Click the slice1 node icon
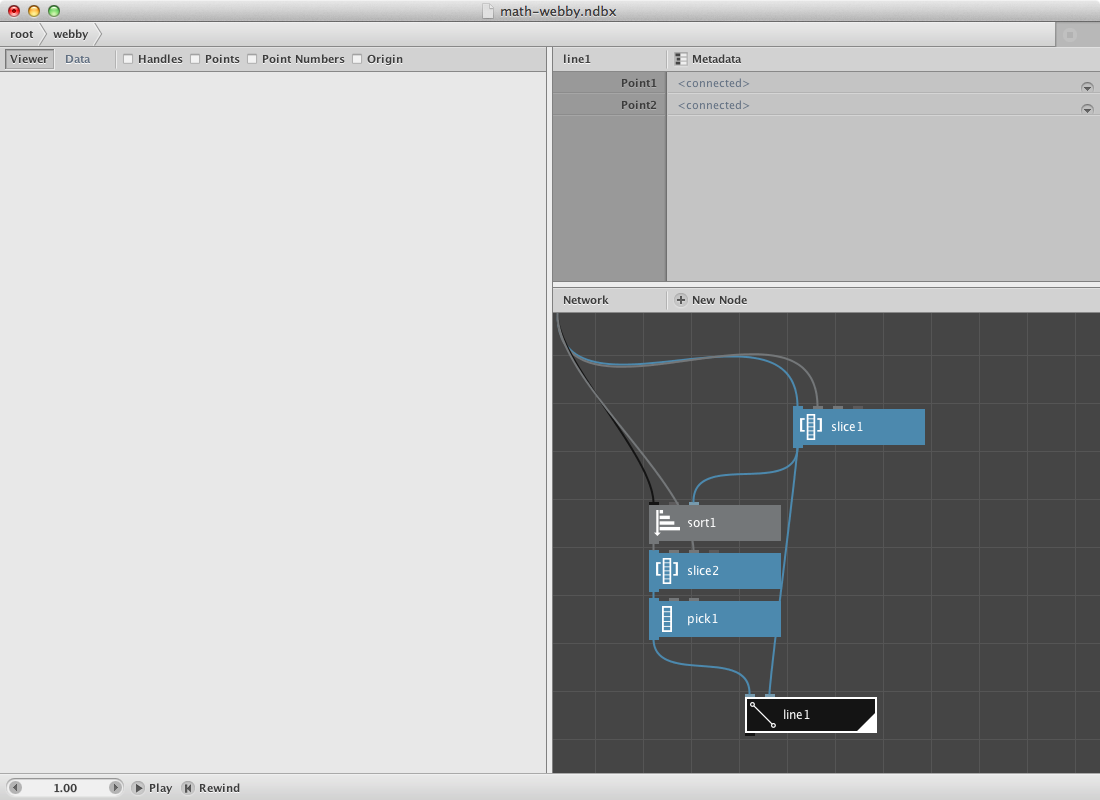Image resolution: width=1100 pixels, height=800 pixels. pos(811,427)
